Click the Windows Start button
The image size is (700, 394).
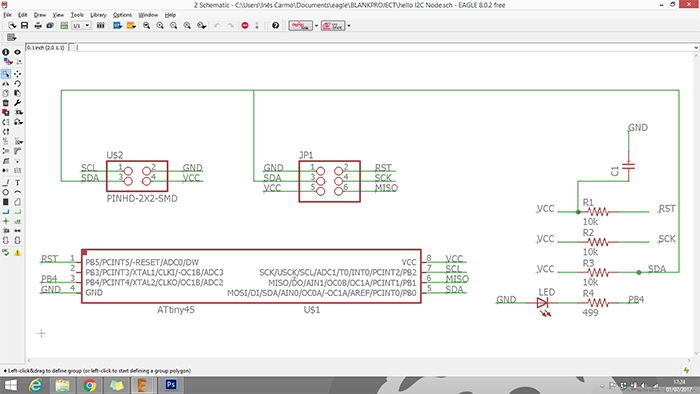[11, 385]
